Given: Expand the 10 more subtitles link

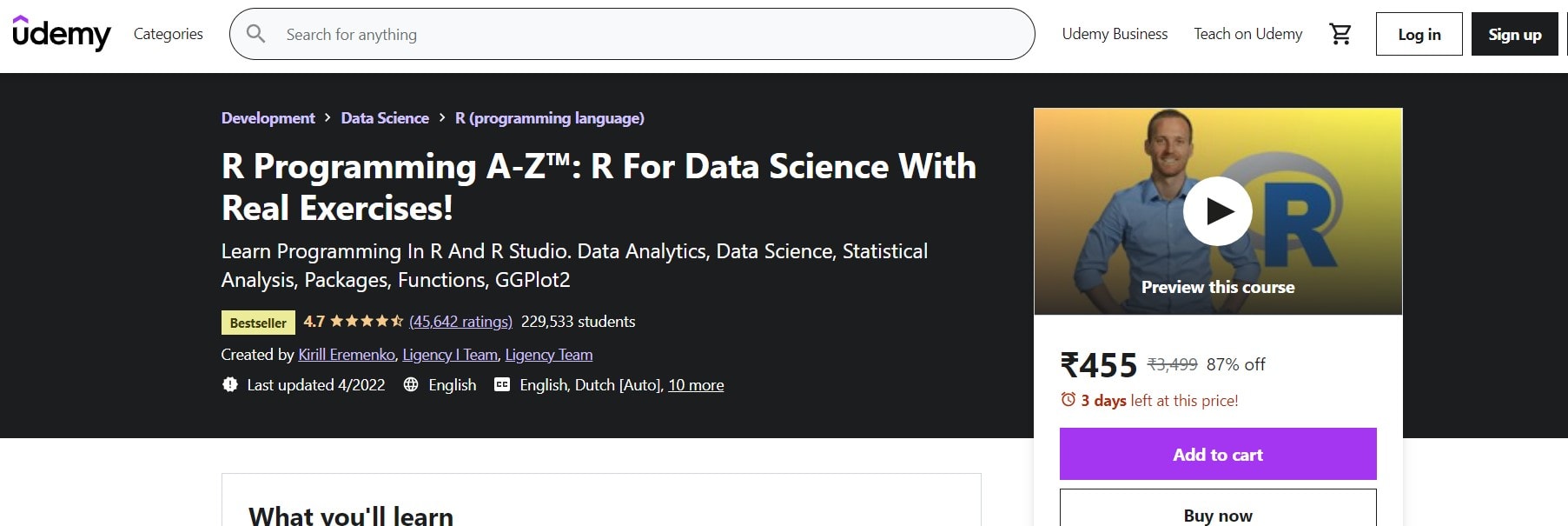Looking at the screenshot, I should 696,385.
